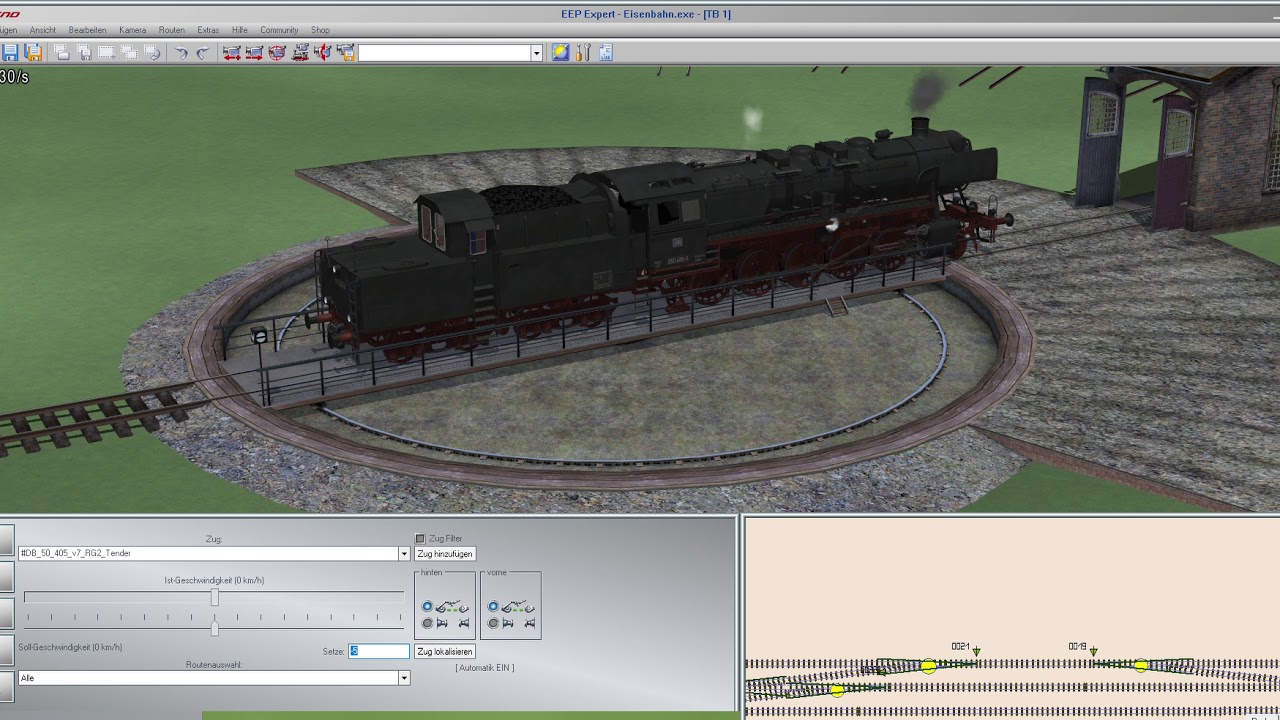Click the train camera target icon
Screen dimensions: 1280x720
tap(277, 52)
